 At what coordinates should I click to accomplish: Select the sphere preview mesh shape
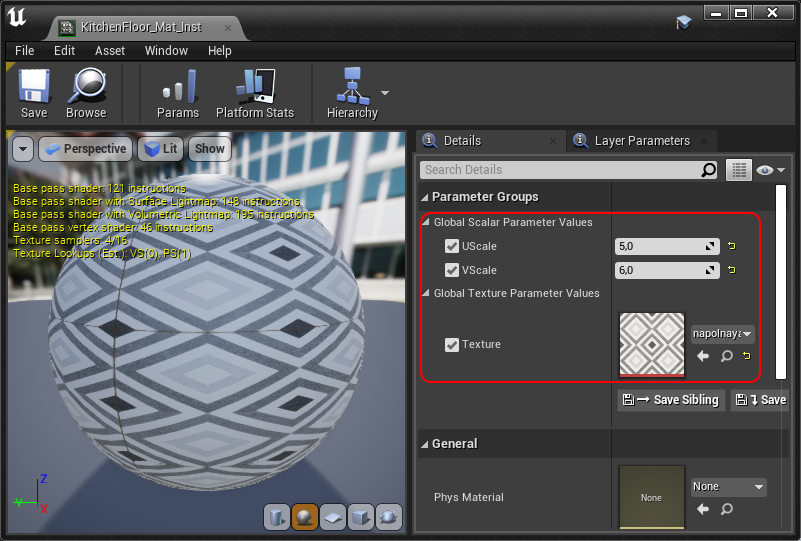click(305, 516)
